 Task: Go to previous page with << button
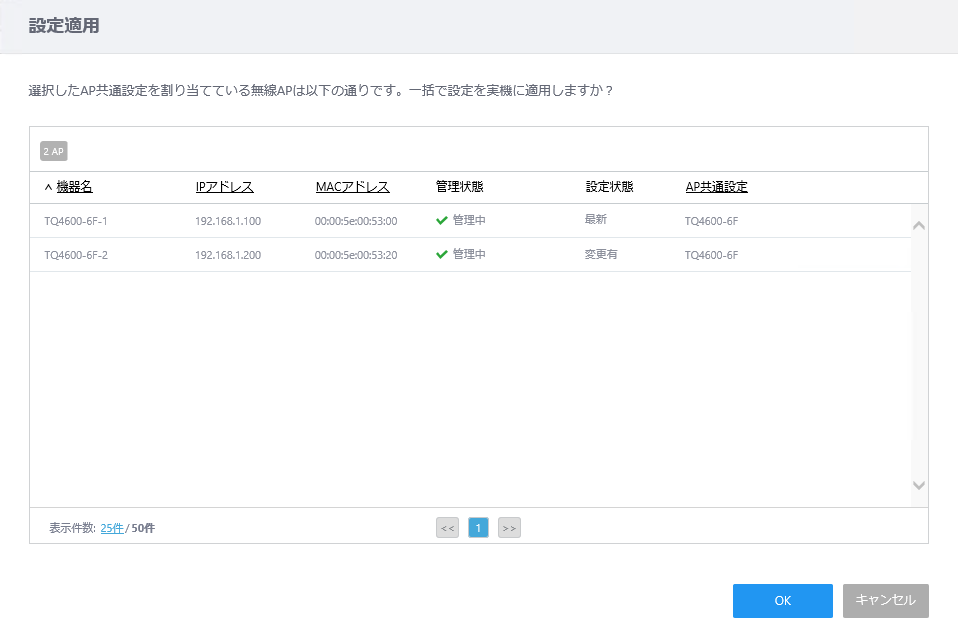[x=447, y=528]
